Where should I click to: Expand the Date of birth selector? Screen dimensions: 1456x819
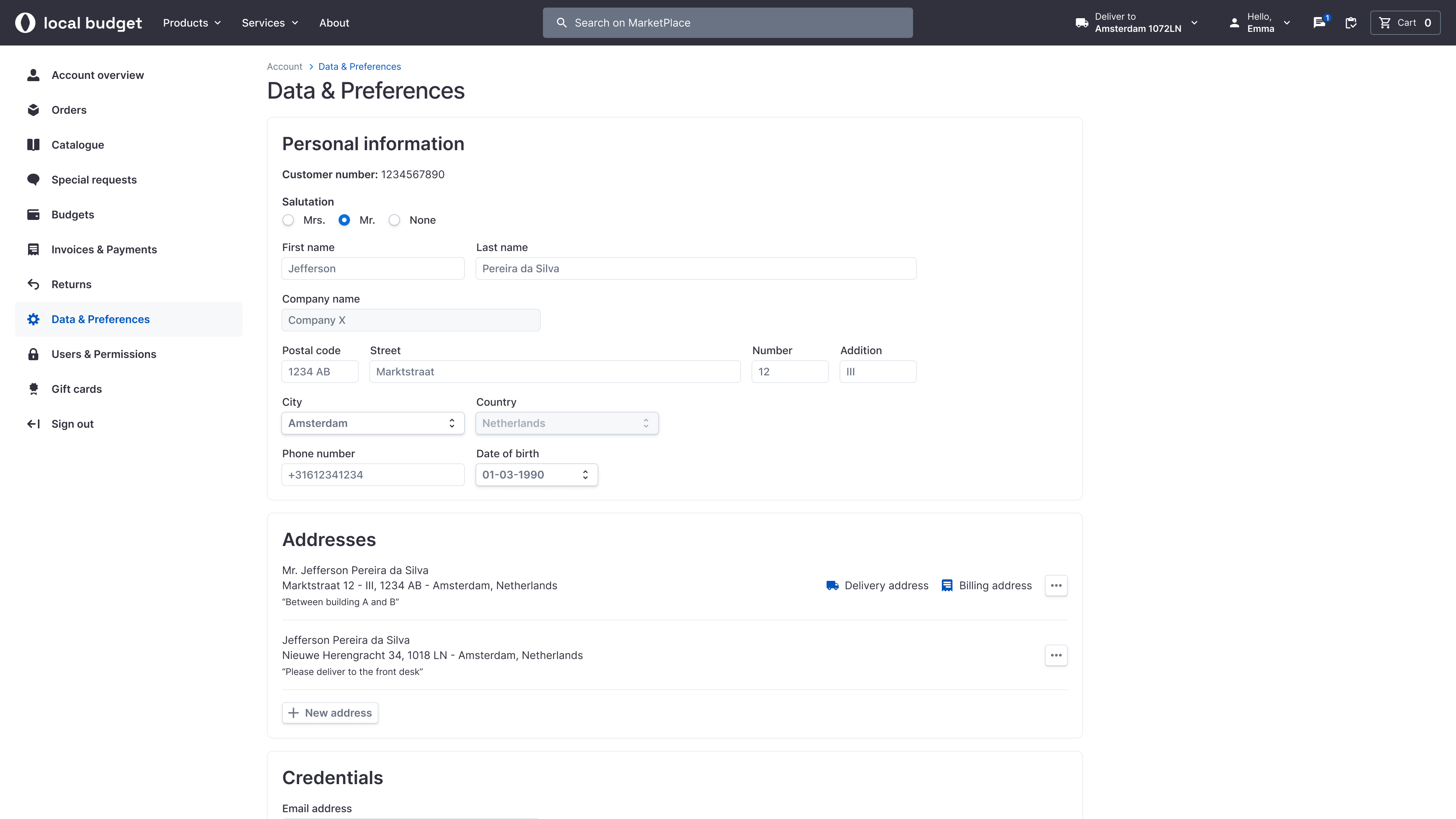[536, 475]
